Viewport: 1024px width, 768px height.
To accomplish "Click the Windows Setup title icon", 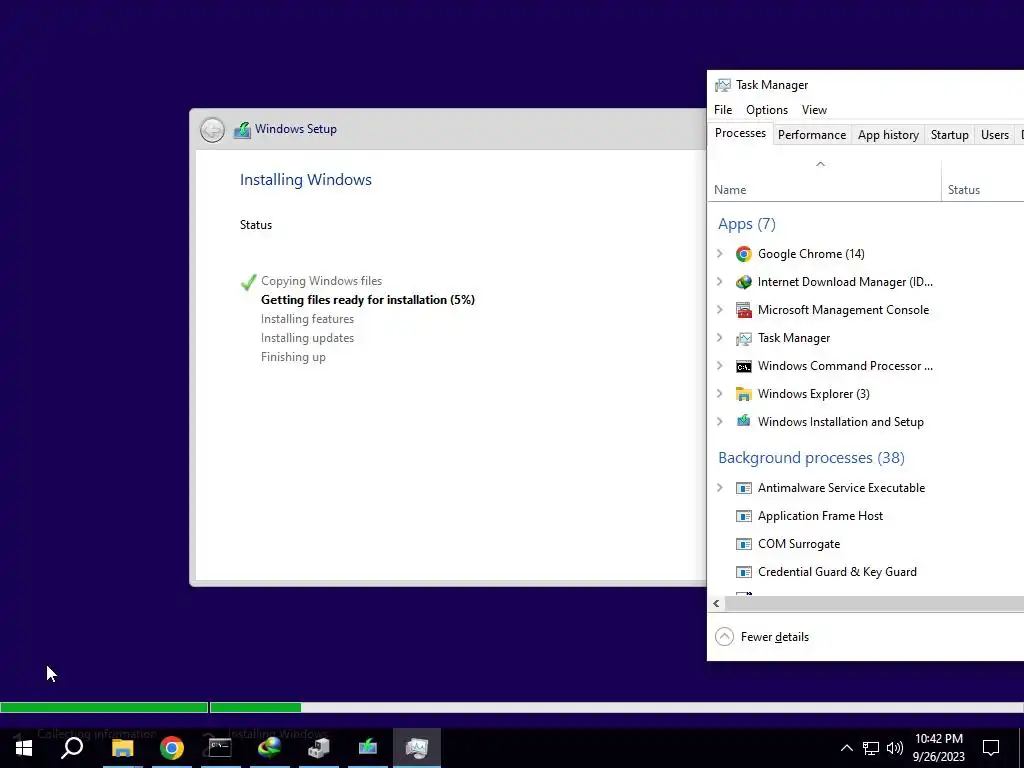I will coord(242,129).
